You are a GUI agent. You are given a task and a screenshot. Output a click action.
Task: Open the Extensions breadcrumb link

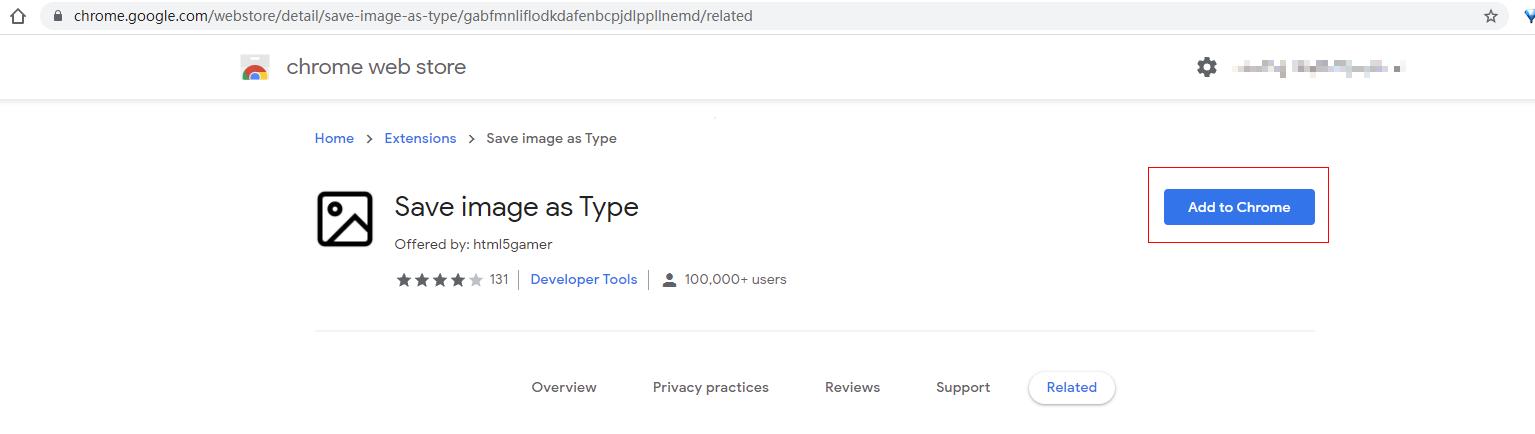click(420, 138)
